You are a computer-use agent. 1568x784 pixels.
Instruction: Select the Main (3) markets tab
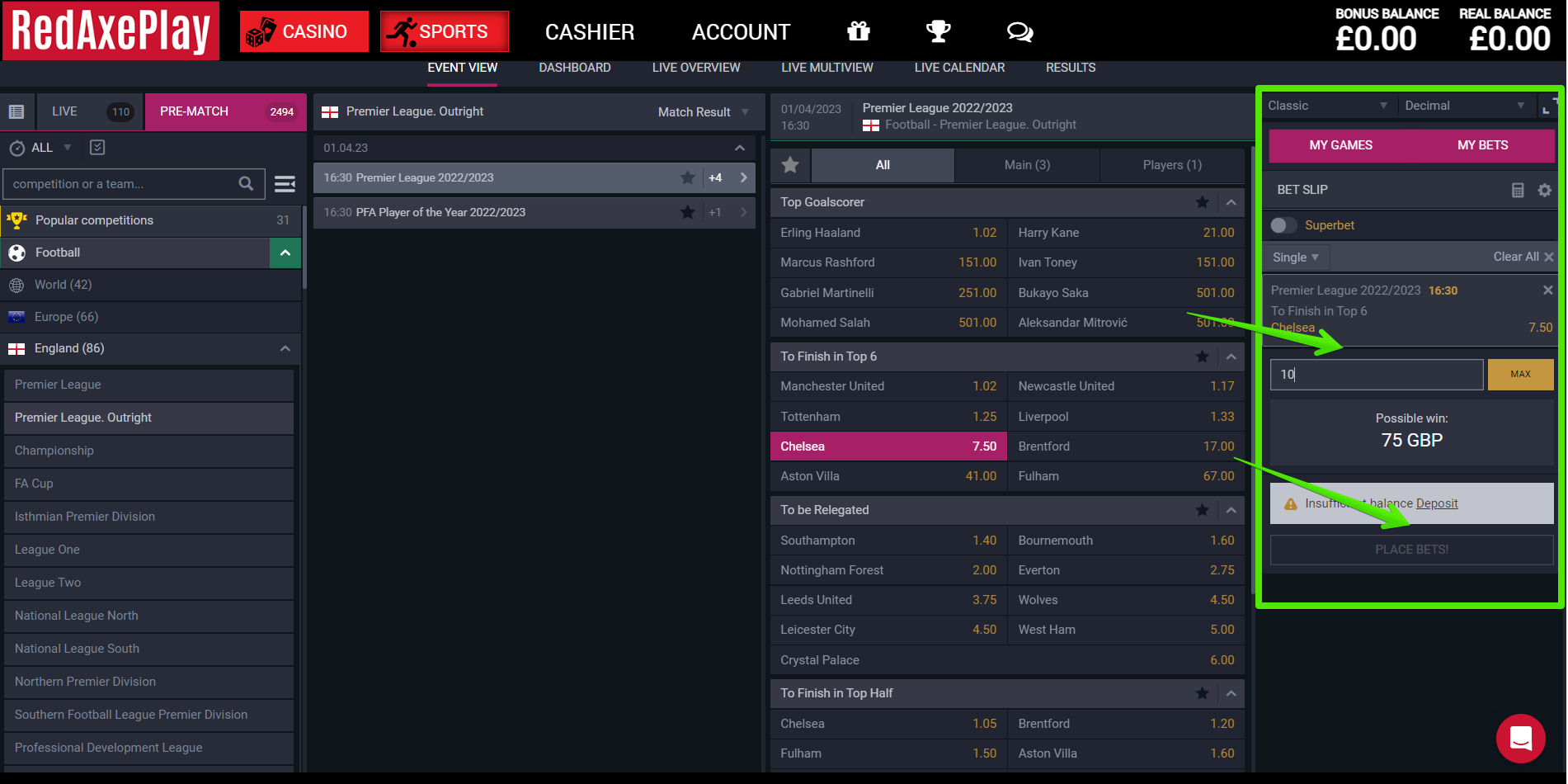coord(1027,165)
